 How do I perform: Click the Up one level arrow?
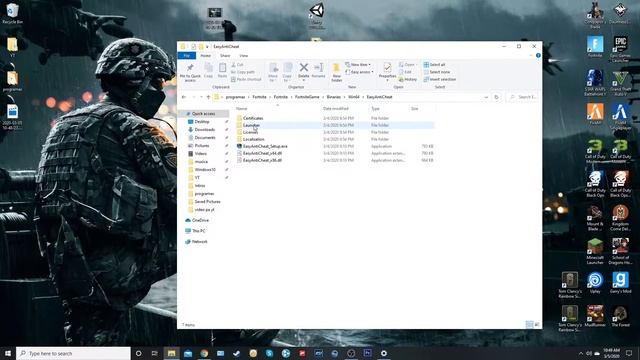[208, 97]
